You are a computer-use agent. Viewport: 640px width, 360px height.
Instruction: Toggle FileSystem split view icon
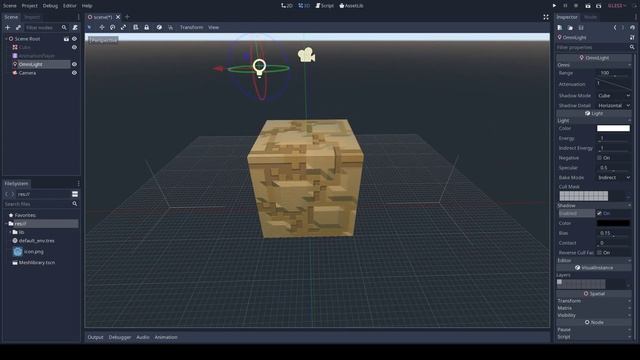pyautogui.click(x=75, y=194)
